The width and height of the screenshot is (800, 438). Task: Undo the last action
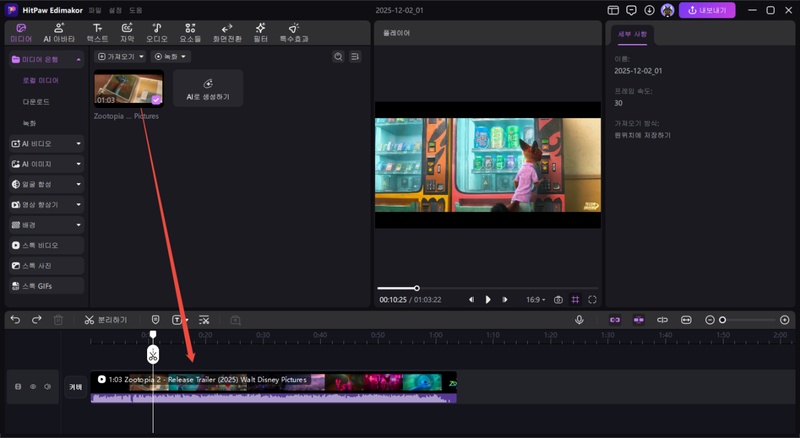click(15, 320)
